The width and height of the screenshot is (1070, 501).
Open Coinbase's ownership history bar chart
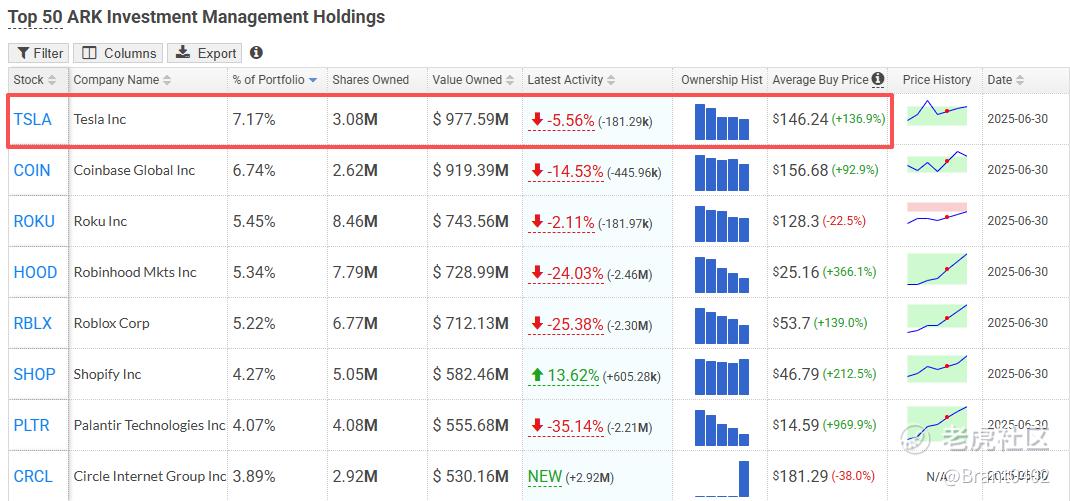pyautogui.click(x=722, y=172)
